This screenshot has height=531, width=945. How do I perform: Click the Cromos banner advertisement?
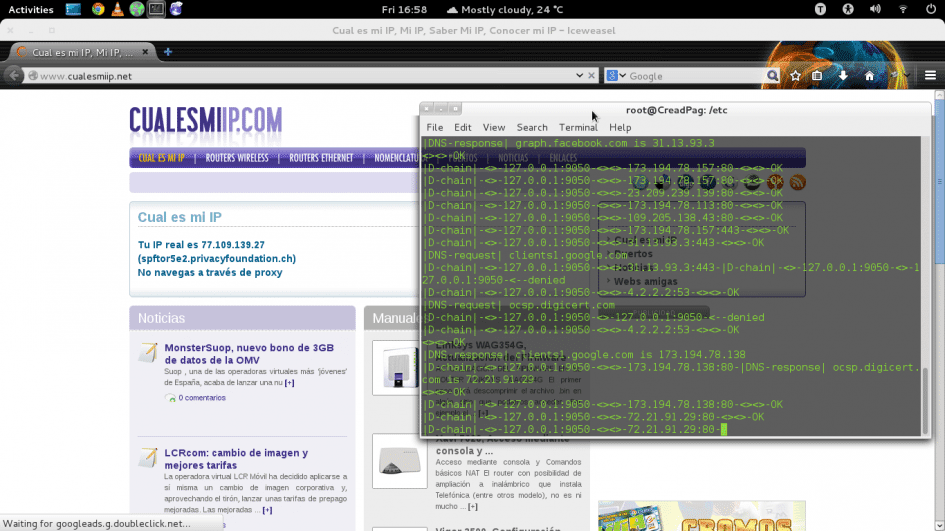(x=702, y=516)
